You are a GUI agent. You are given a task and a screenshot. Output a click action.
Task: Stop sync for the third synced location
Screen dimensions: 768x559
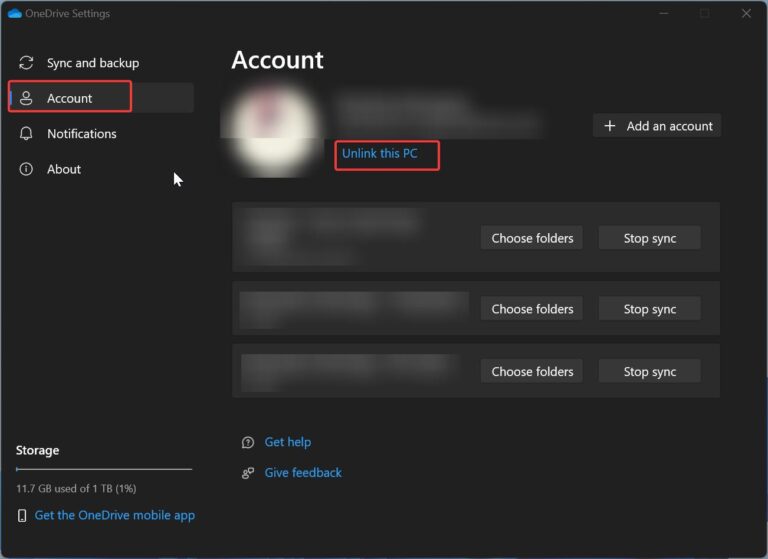(649, 371)
